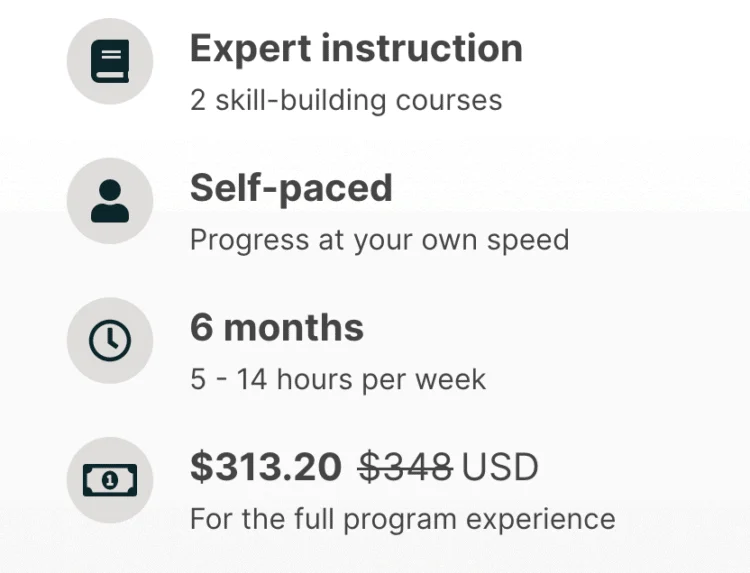Screen dimensions: 750x573
Task: Click the grey circle around the clock
Action: pos(110,340)
